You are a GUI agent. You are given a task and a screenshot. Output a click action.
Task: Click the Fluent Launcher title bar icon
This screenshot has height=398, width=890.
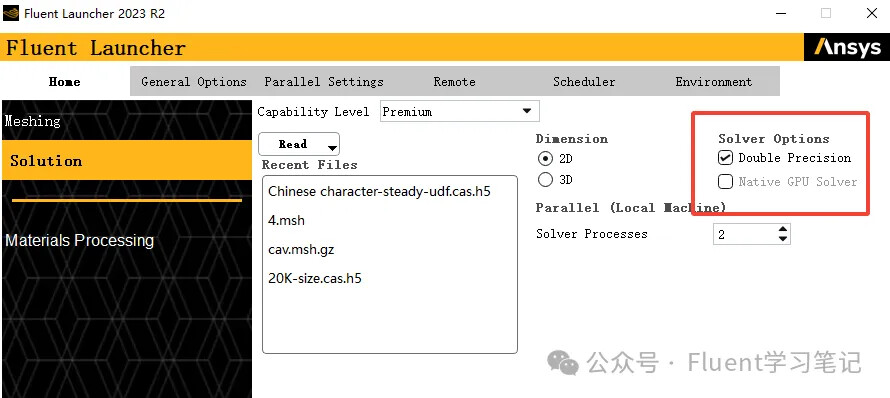(11, 13)
